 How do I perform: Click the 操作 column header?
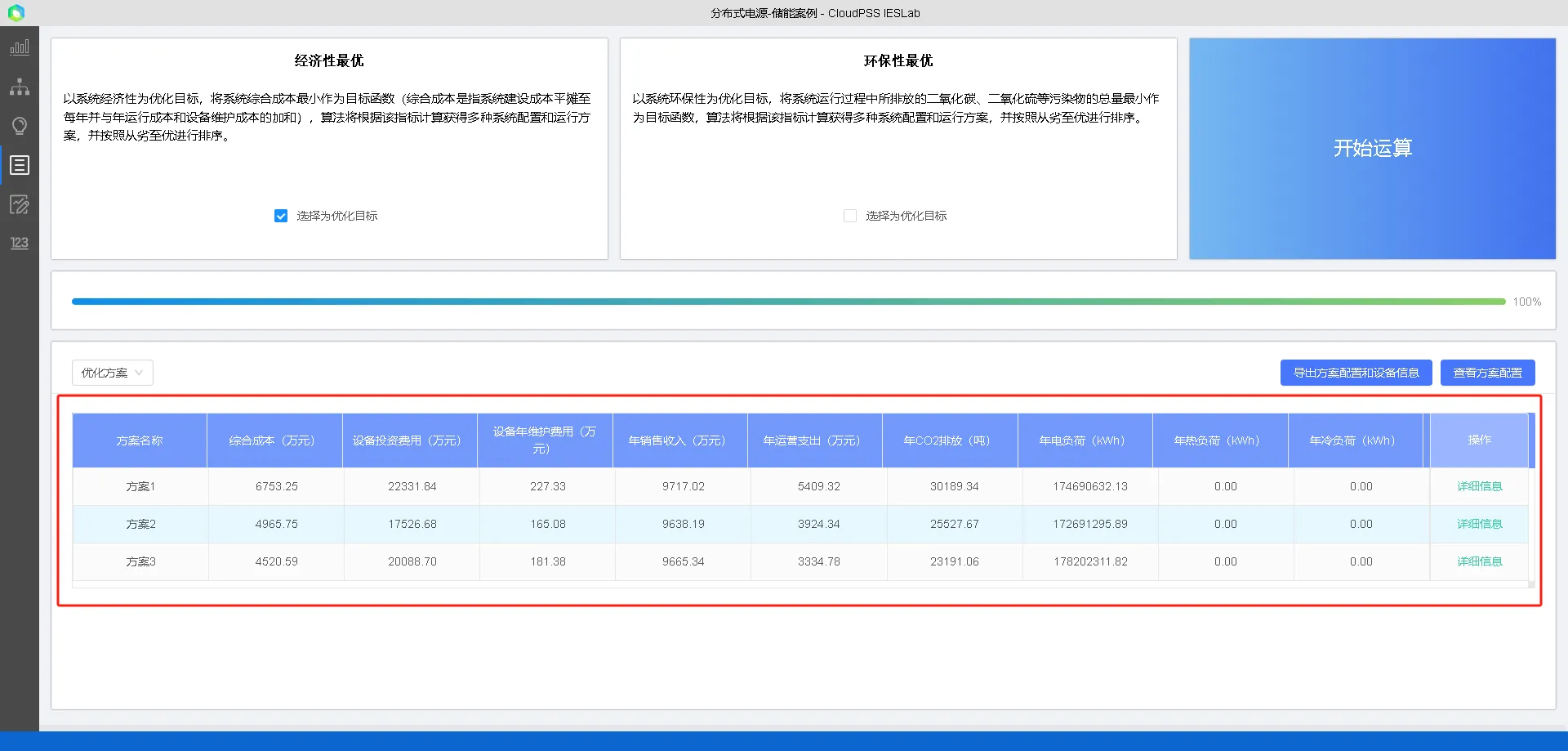pos(1479,440)
